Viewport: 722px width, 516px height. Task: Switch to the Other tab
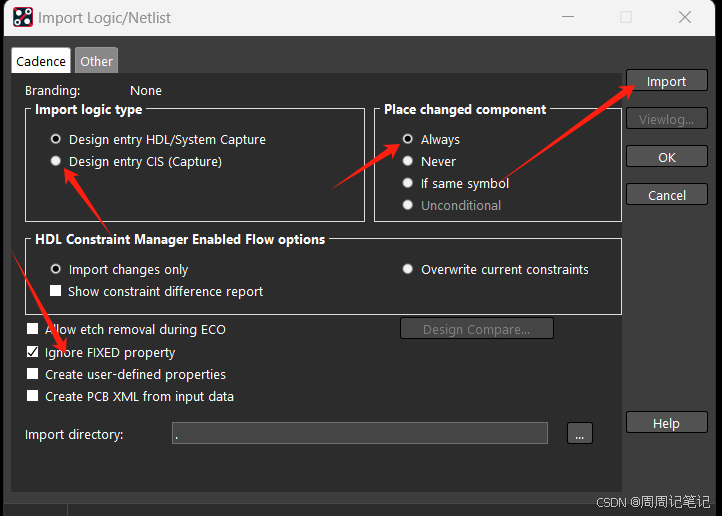tap(96, 61)
